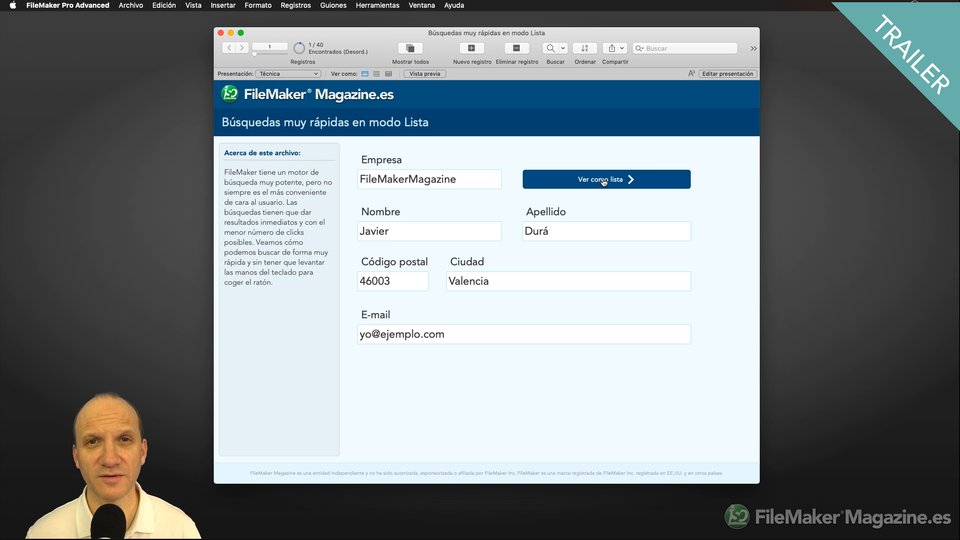Click the Código postal field

click(x=392, y=281)
